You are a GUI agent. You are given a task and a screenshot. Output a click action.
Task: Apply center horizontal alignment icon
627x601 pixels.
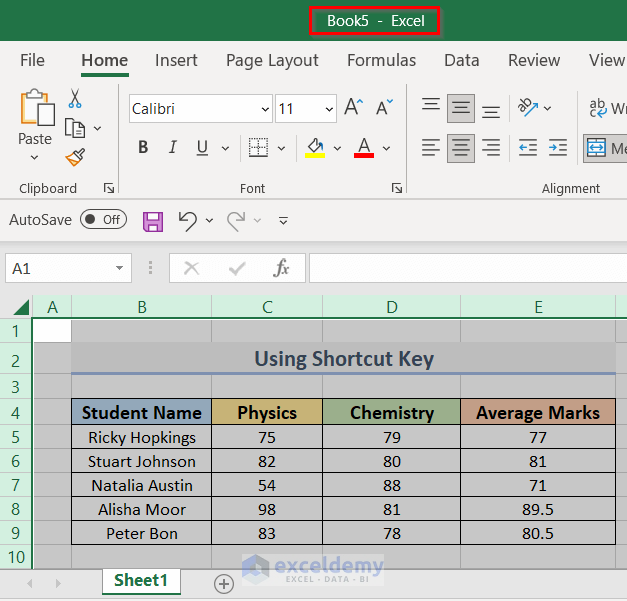[461, 148]
